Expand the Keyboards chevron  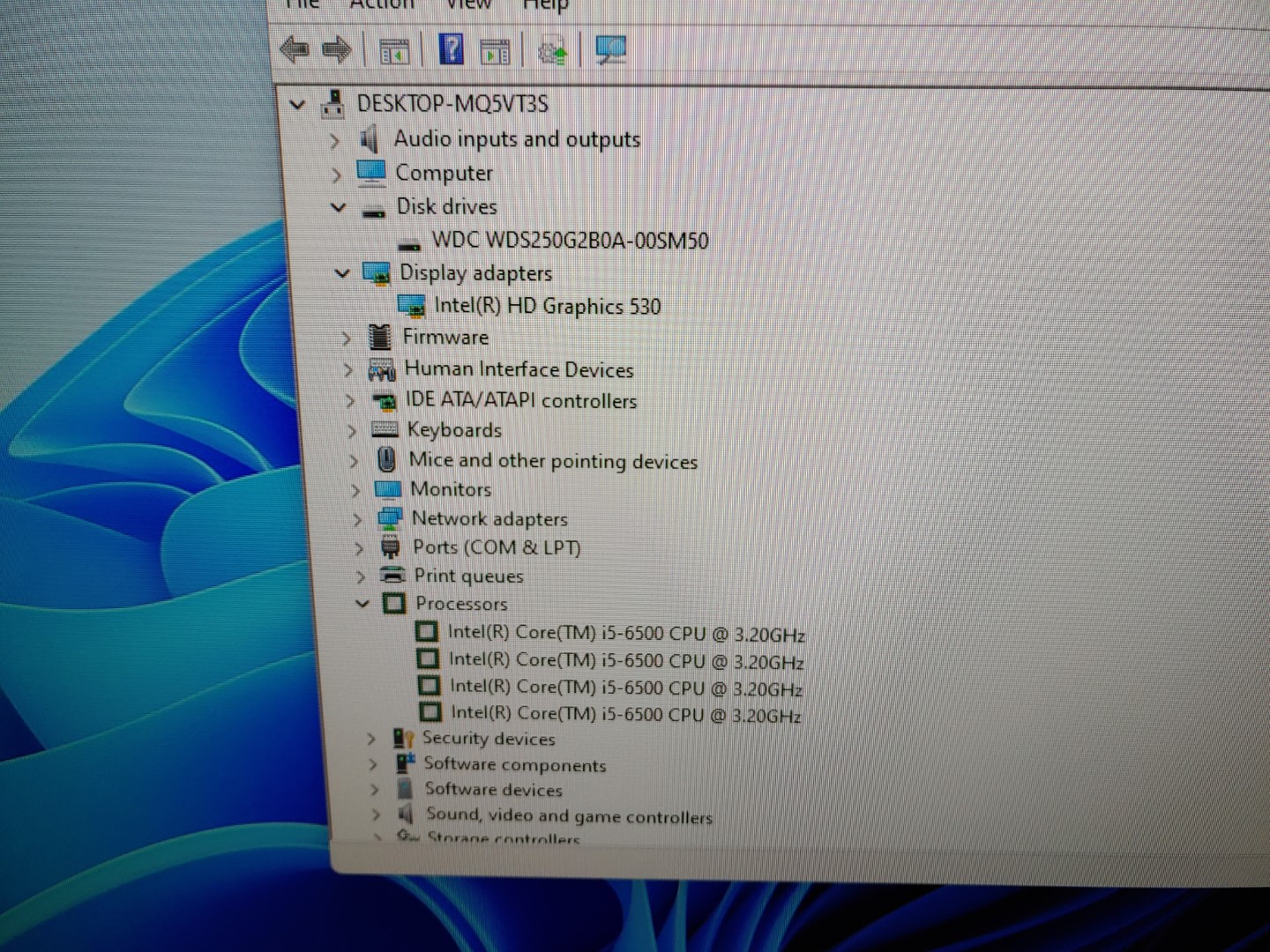tap(352, 431)
